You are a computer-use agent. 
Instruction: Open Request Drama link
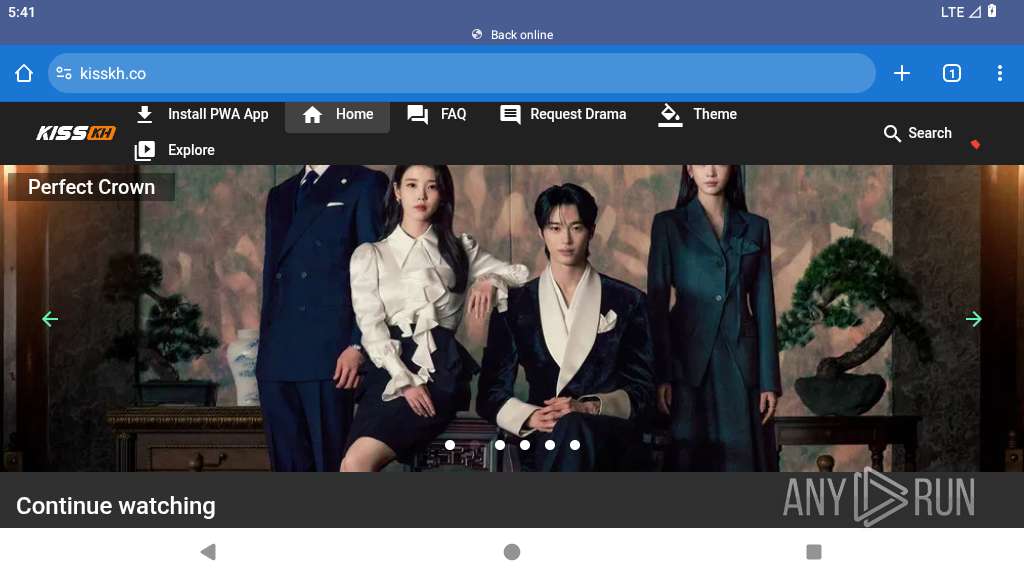[x=578, y=114]
